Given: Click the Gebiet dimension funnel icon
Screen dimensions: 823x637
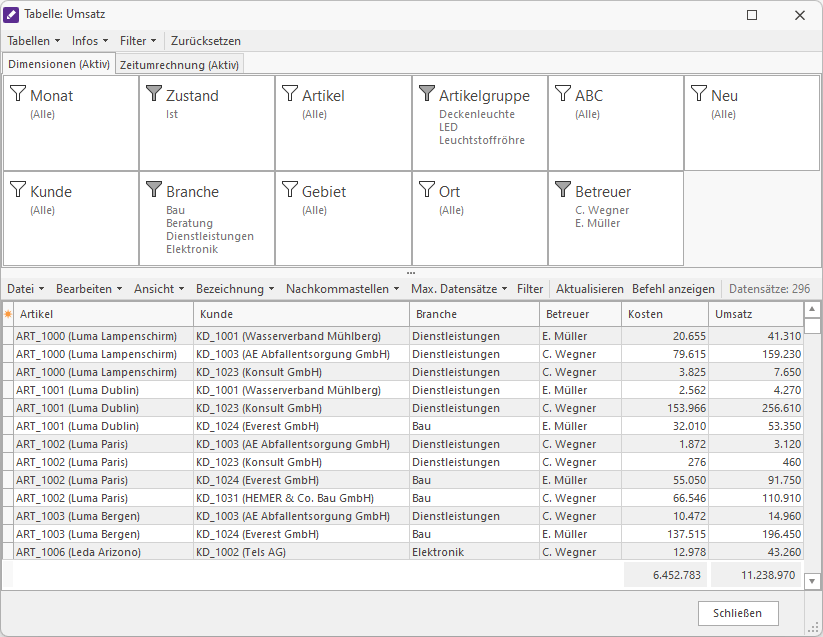Looking at the screenshot, I should click(289, 190).
